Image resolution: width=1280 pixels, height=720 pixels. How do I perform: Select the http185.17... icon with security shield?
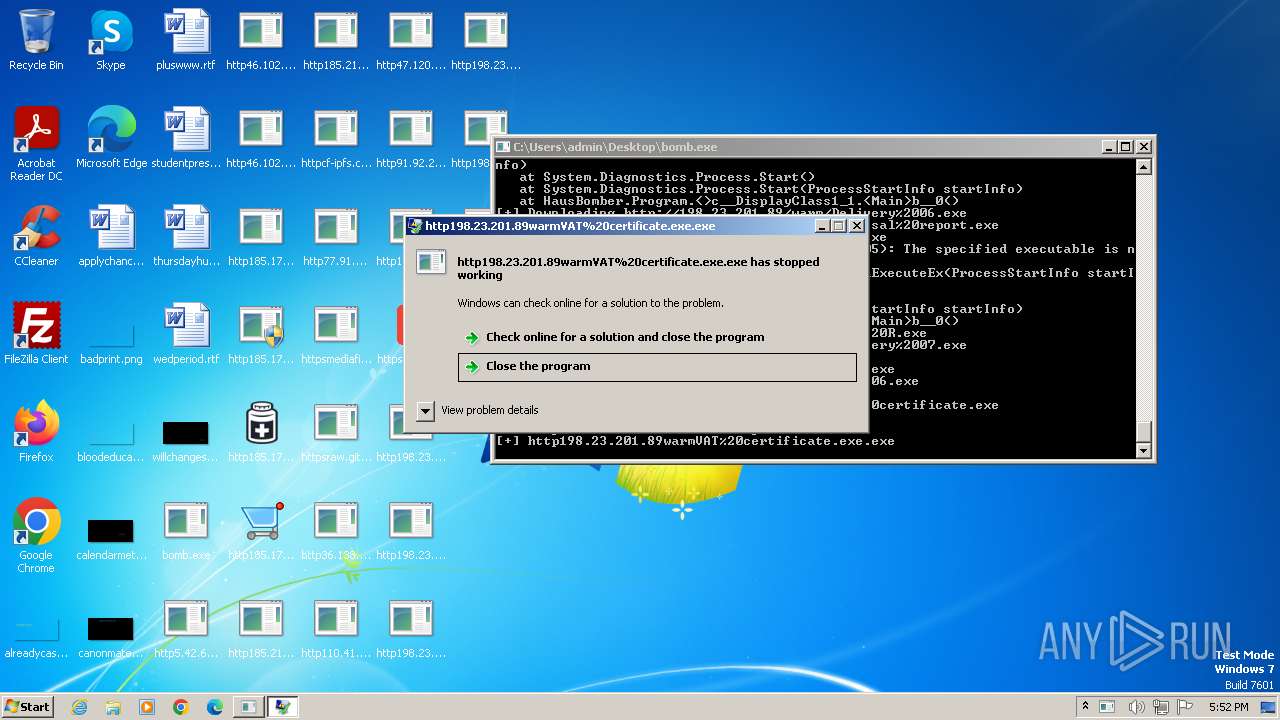click(261, 334)
